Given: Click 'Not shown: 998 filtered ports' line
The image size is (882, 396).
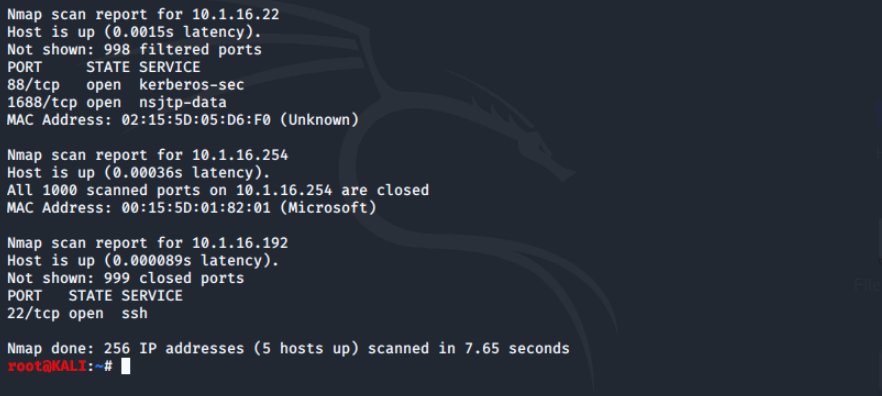Looking at the screenshot, I should coord(134,50).
